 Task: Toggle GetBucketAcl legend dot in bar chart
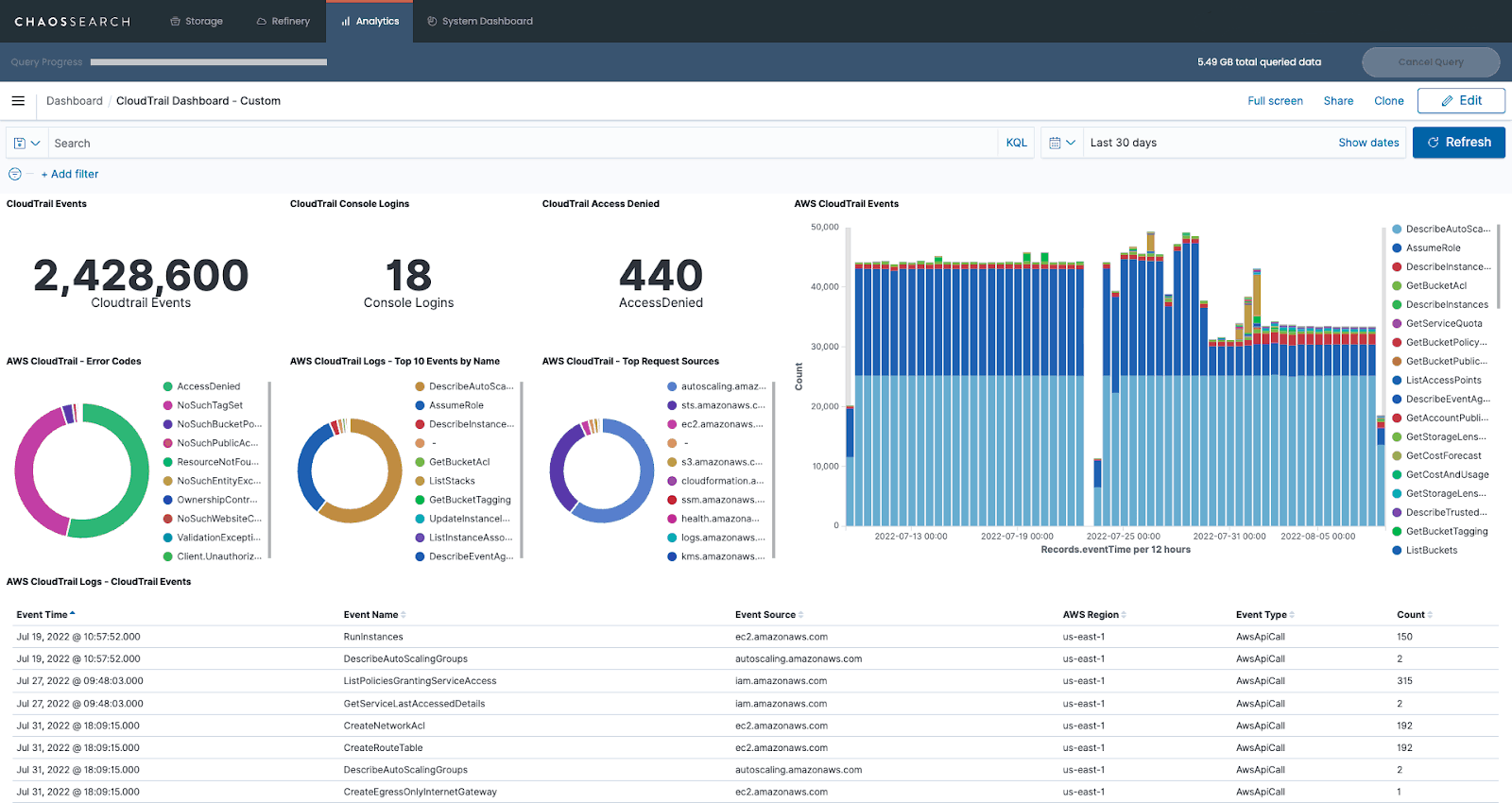click(x=1397, y=285)
